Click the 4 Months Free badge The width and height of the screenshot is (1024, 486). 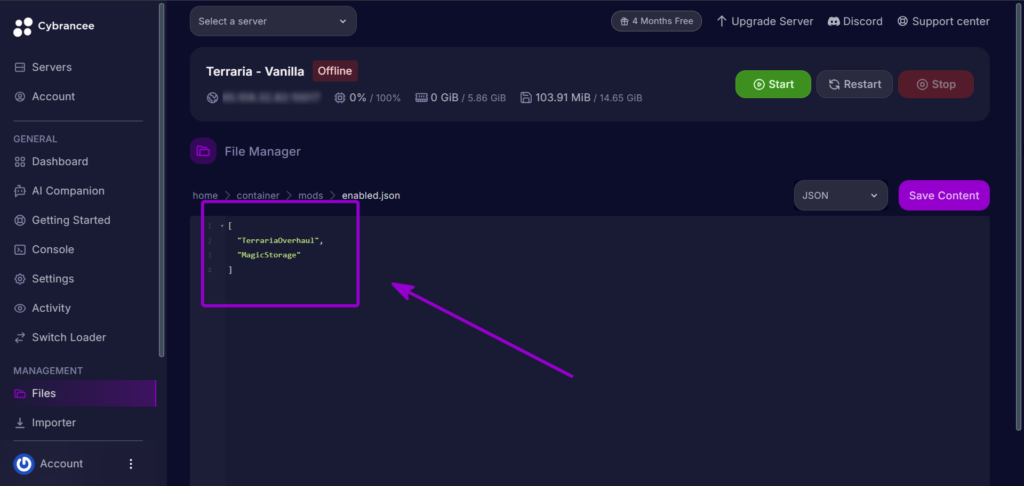(x=656, y=21)
